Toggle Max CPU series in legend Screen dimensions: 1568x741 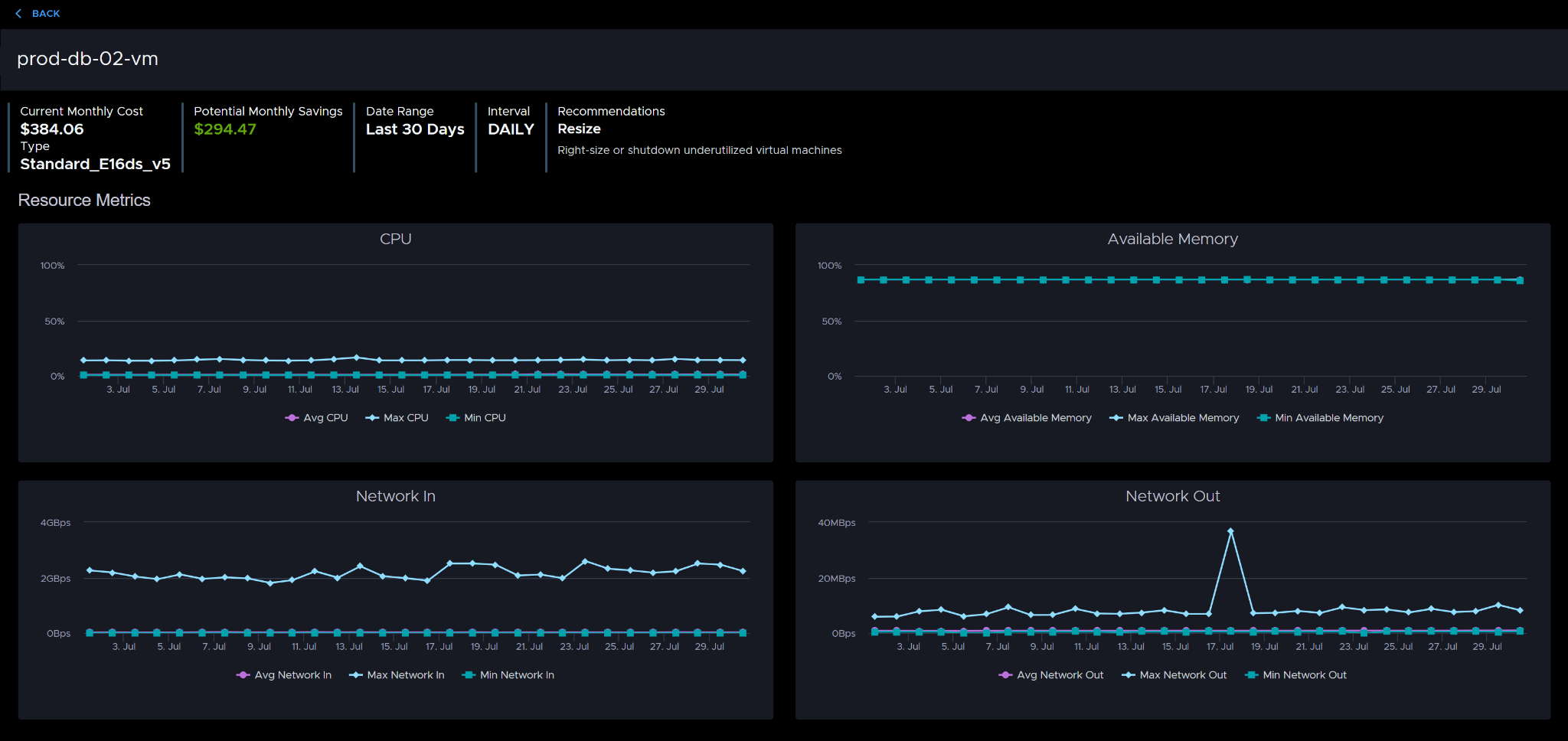point(397,418)
